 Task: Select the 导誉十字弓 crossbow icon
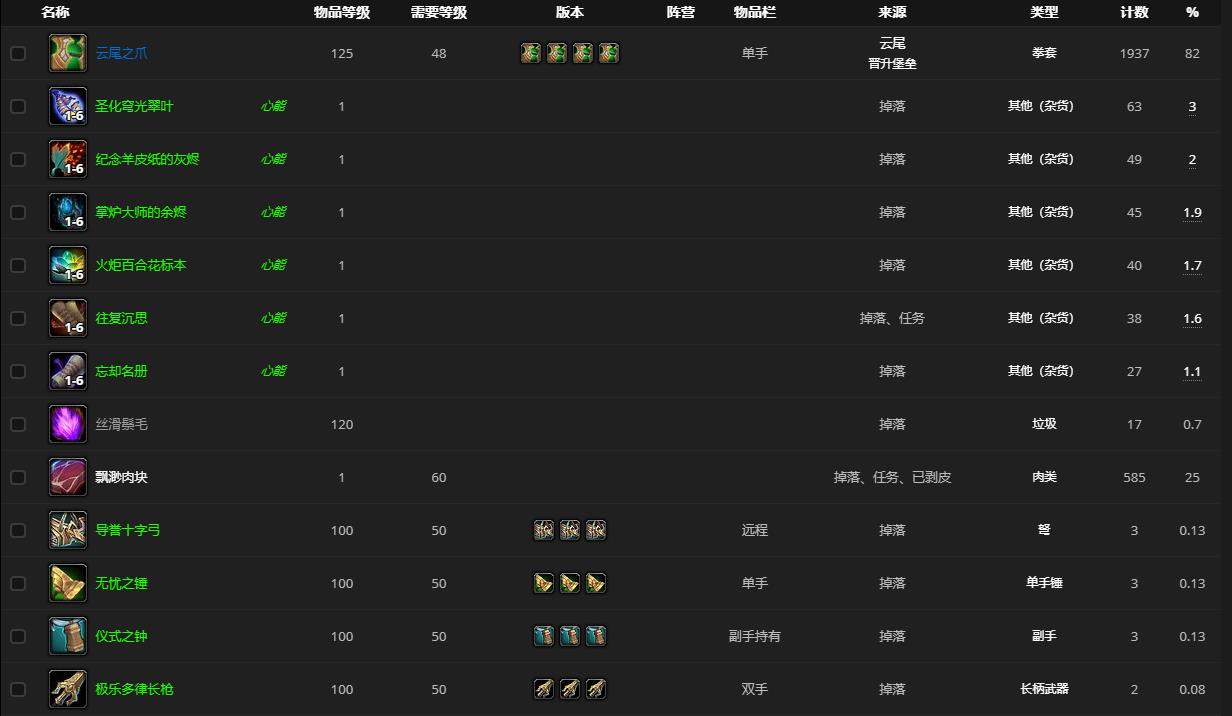[67, 530]
